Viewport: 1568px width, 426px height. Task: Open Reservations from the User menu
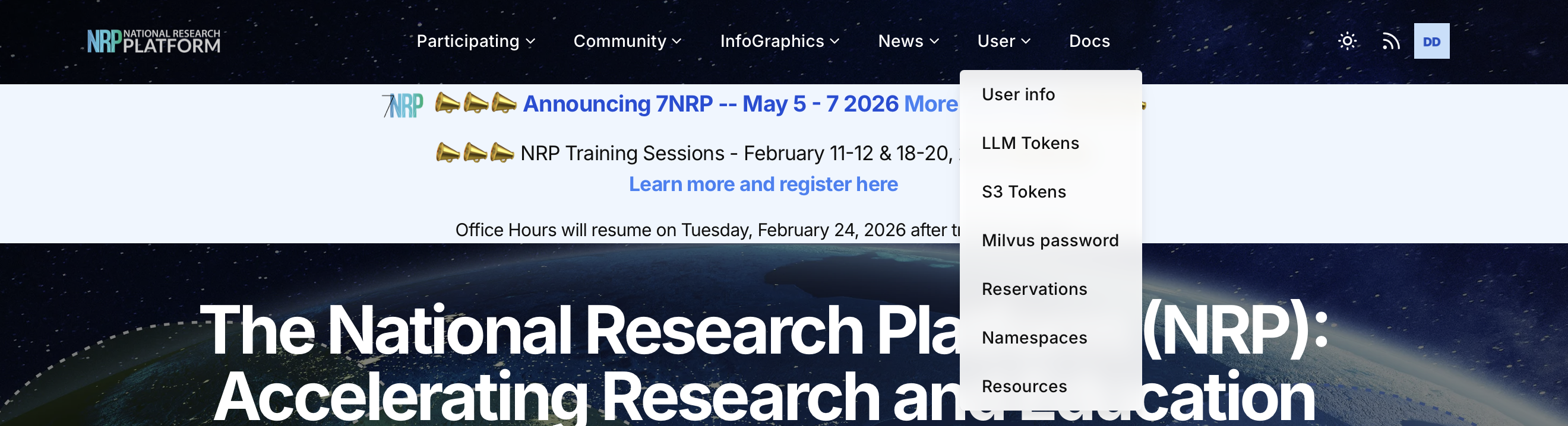tap(1033, 290)
